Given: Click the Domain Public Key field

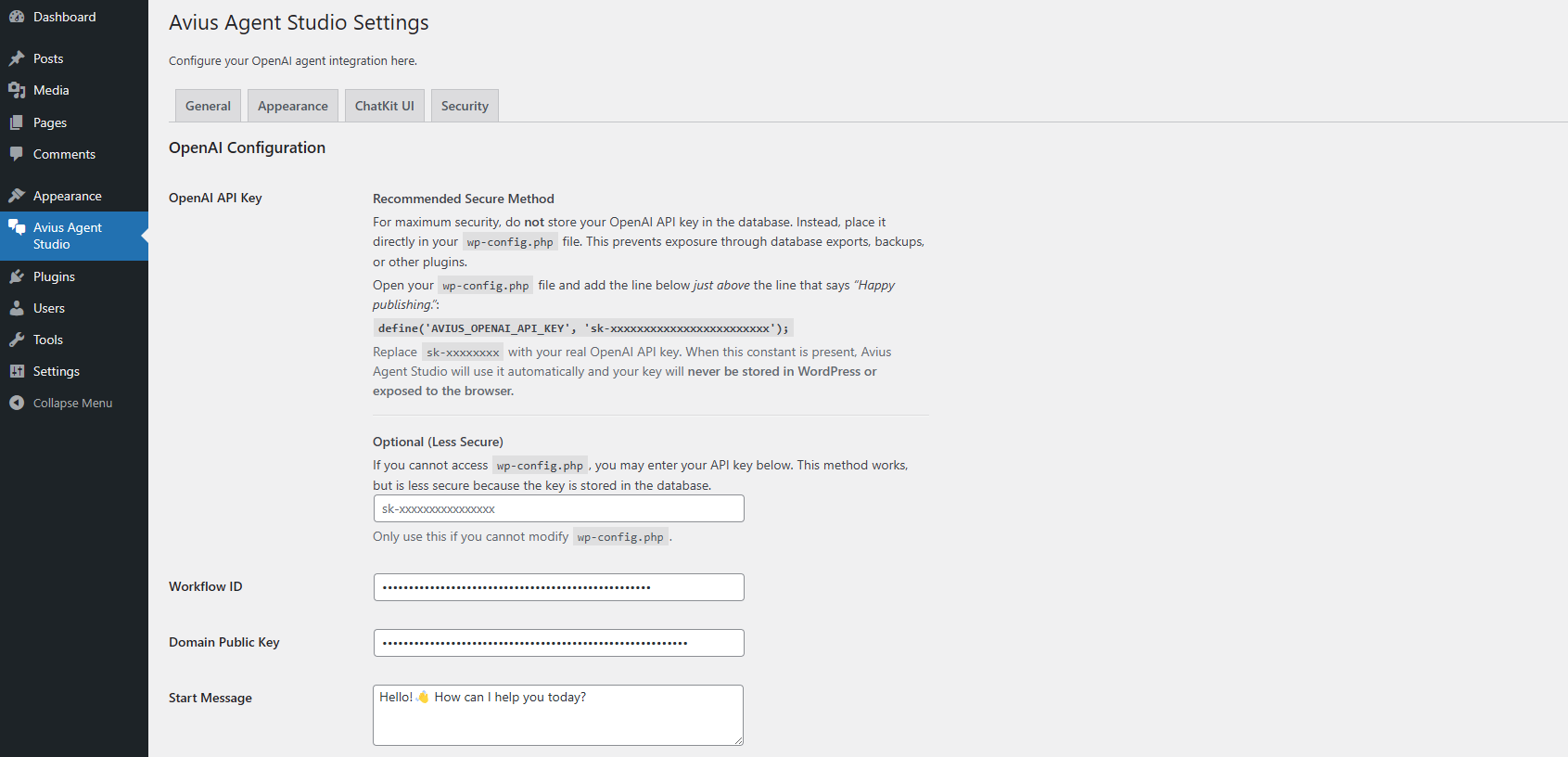Looking at the screenshot, I should point(558,643).
